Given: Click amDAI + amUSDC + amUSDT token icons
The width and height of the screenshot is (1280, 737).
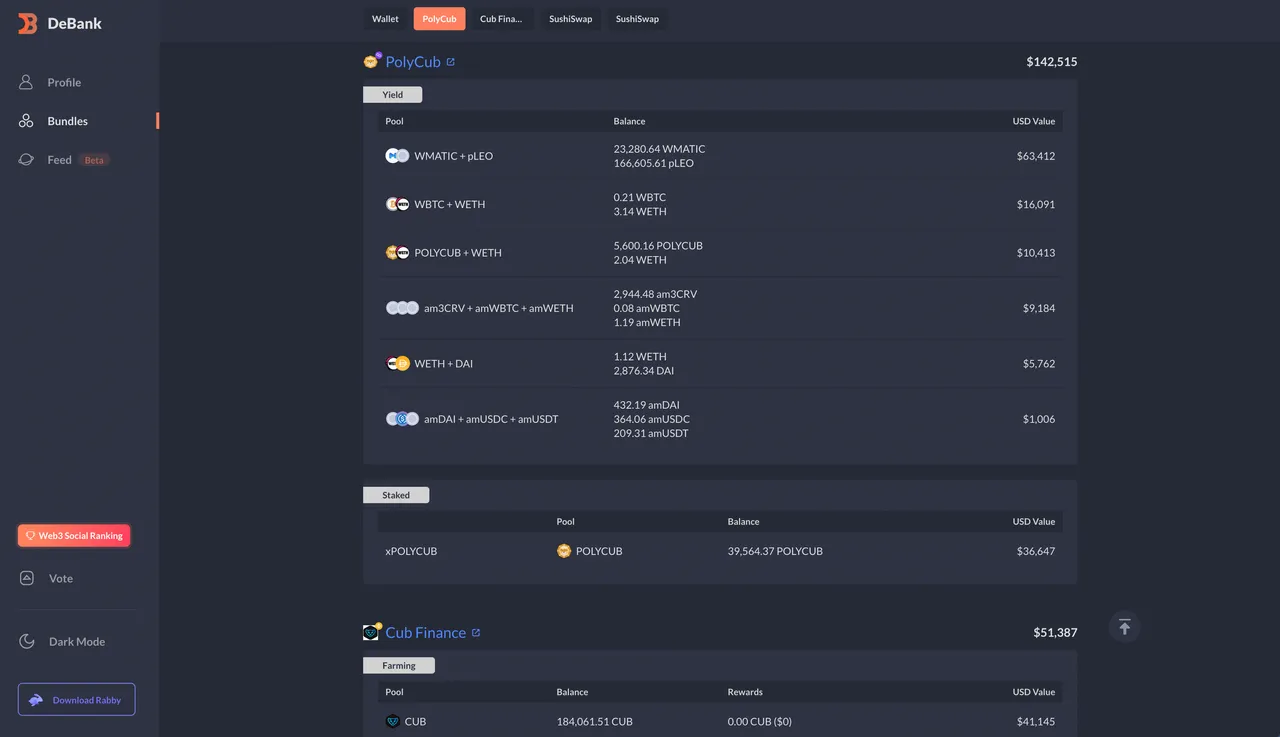Looking at the screenshot, I should click(402, 419).
